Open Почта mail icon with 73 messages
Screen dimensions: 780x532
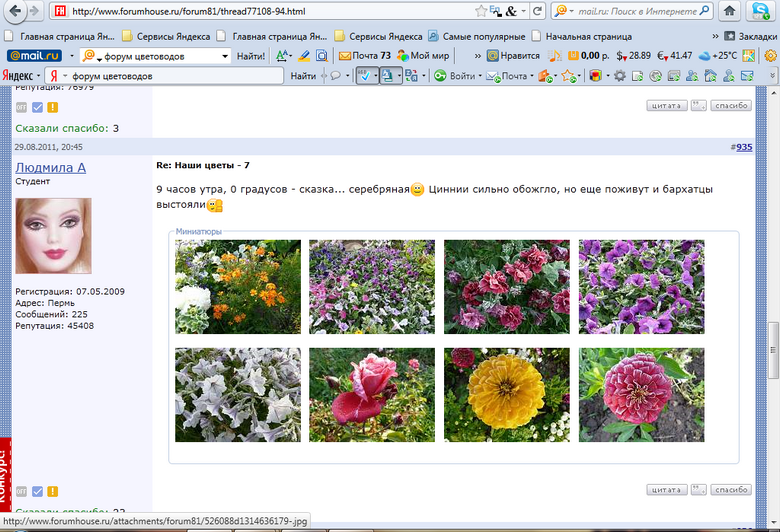[x=365, y=56]
